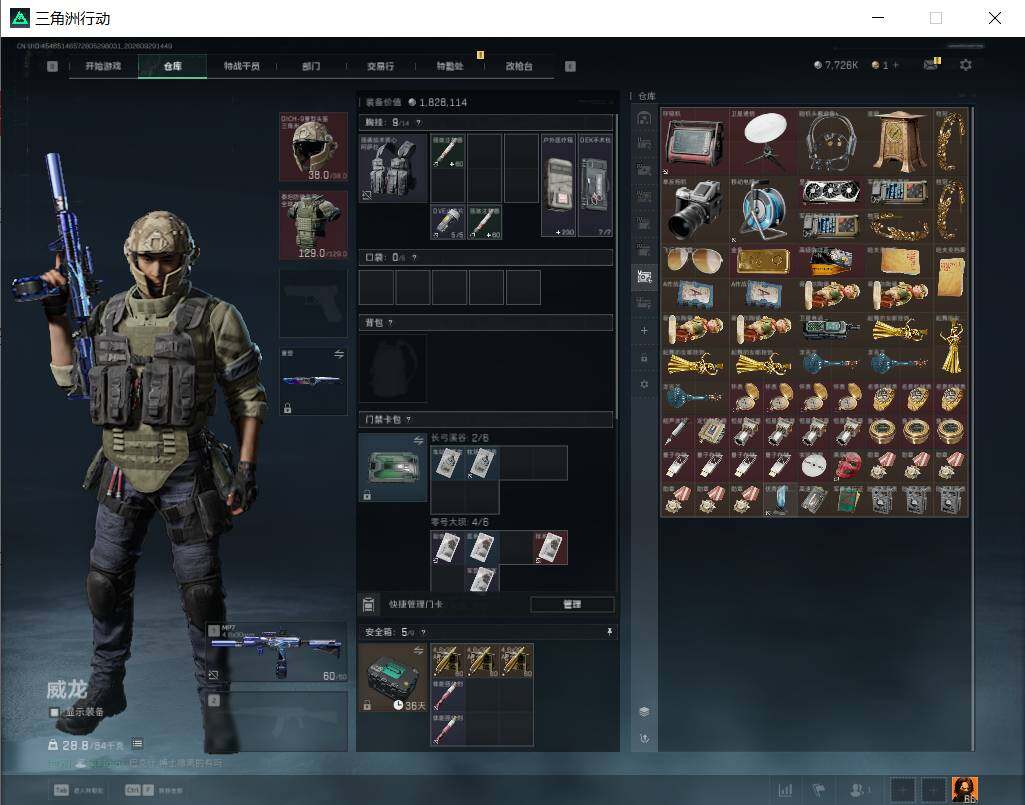
Task: Click the empty backpack slot
Action: (x=393, y=368)
